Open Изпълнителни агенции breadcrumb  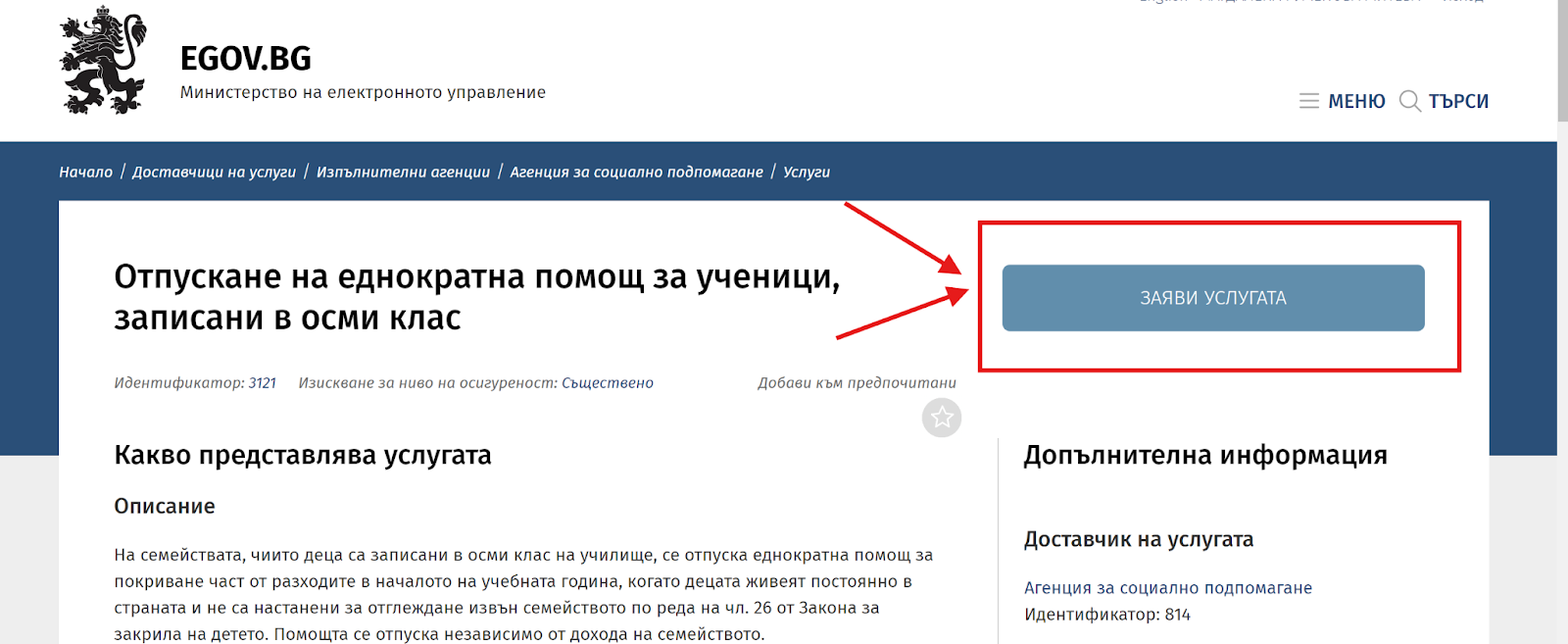[x=403, y=172]
